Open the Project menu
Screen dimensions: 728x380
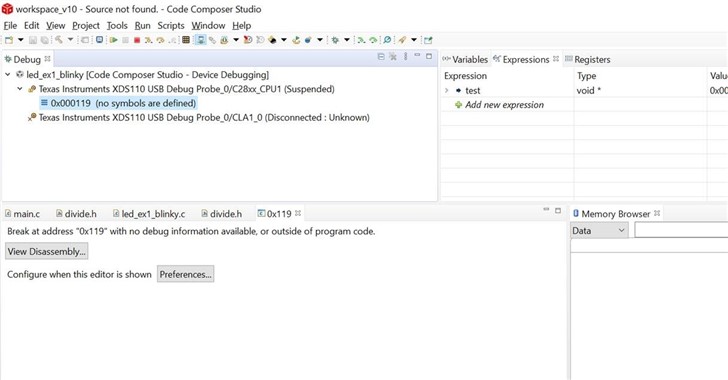point(86,26)
